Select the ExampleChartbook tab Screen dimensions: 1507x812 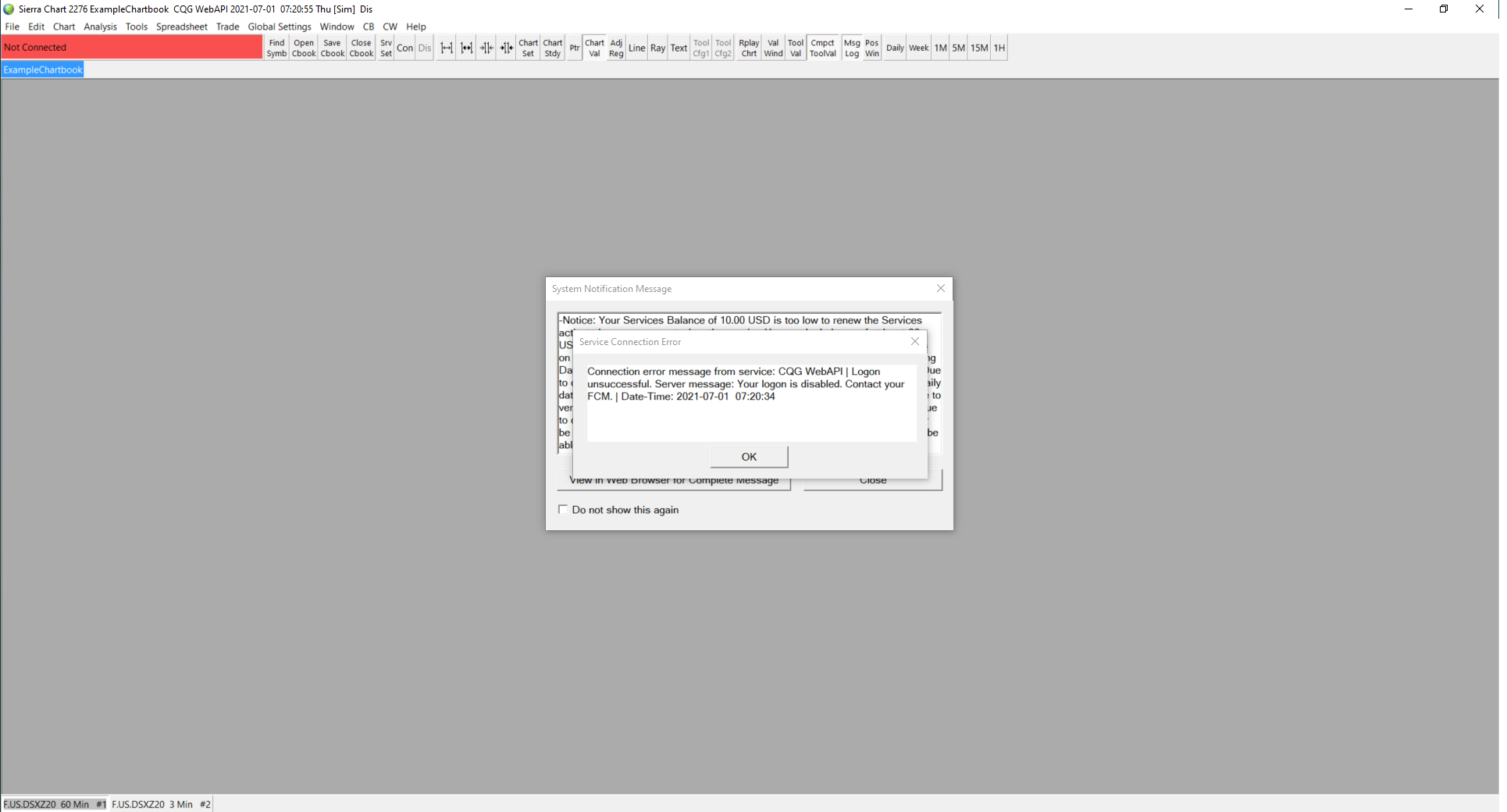click(x=43, y=70)
